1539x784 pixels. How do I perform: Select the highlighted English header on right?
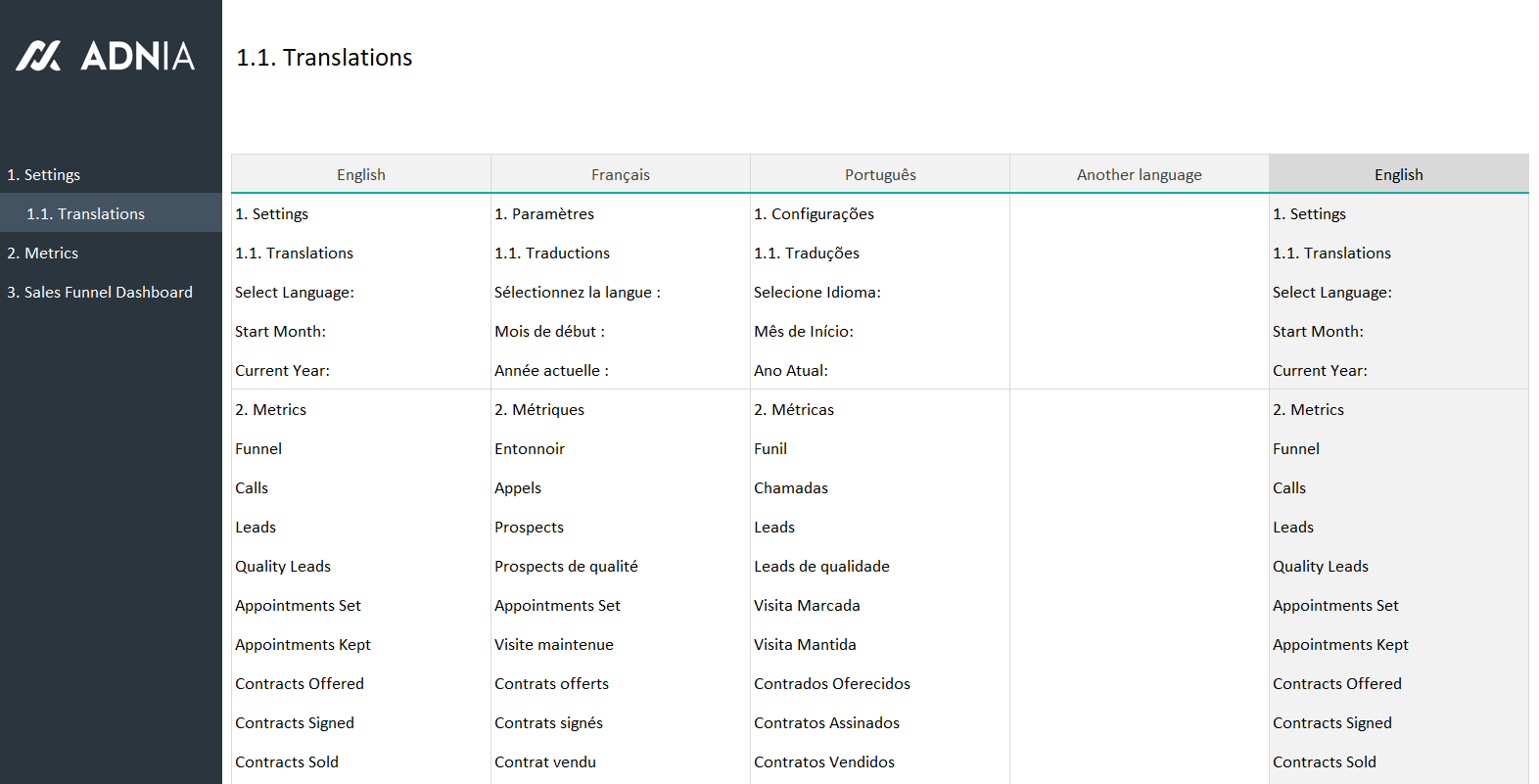click(1398, 174)
